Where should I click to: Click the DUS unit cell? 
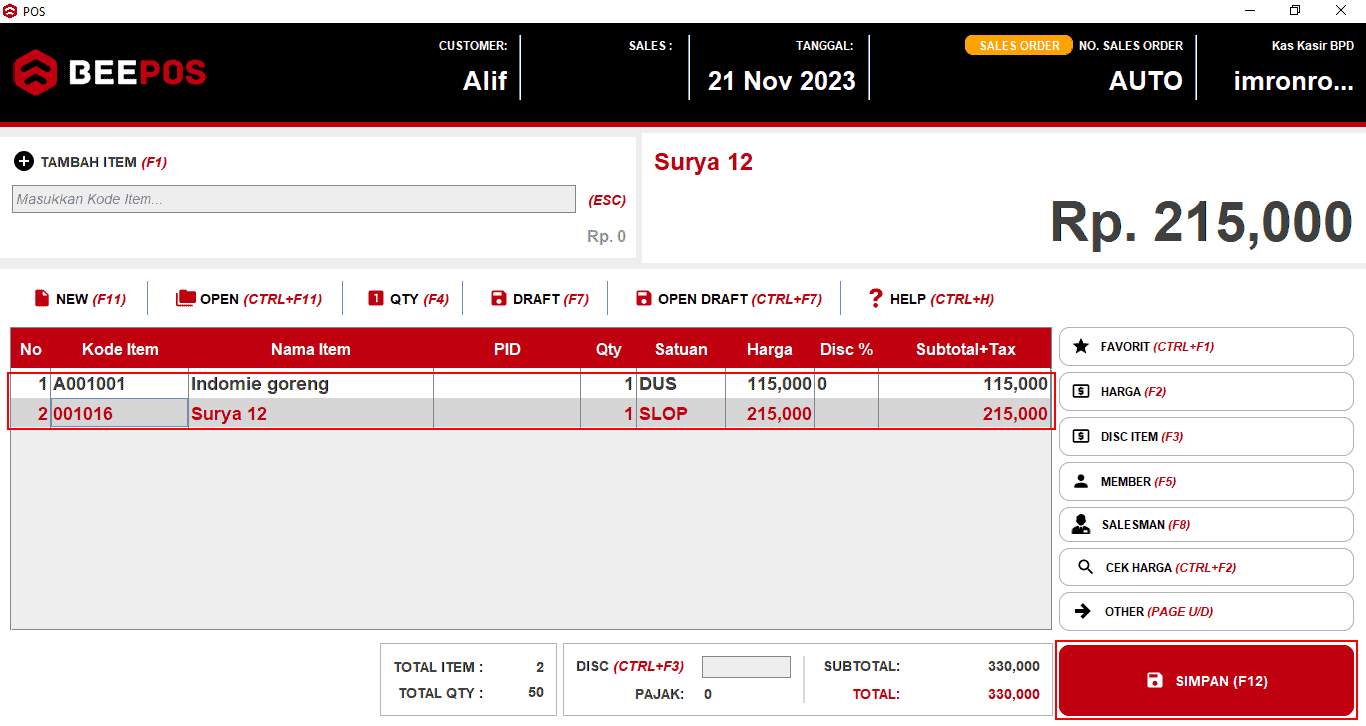pyautogui.click(x=681, y=384)
